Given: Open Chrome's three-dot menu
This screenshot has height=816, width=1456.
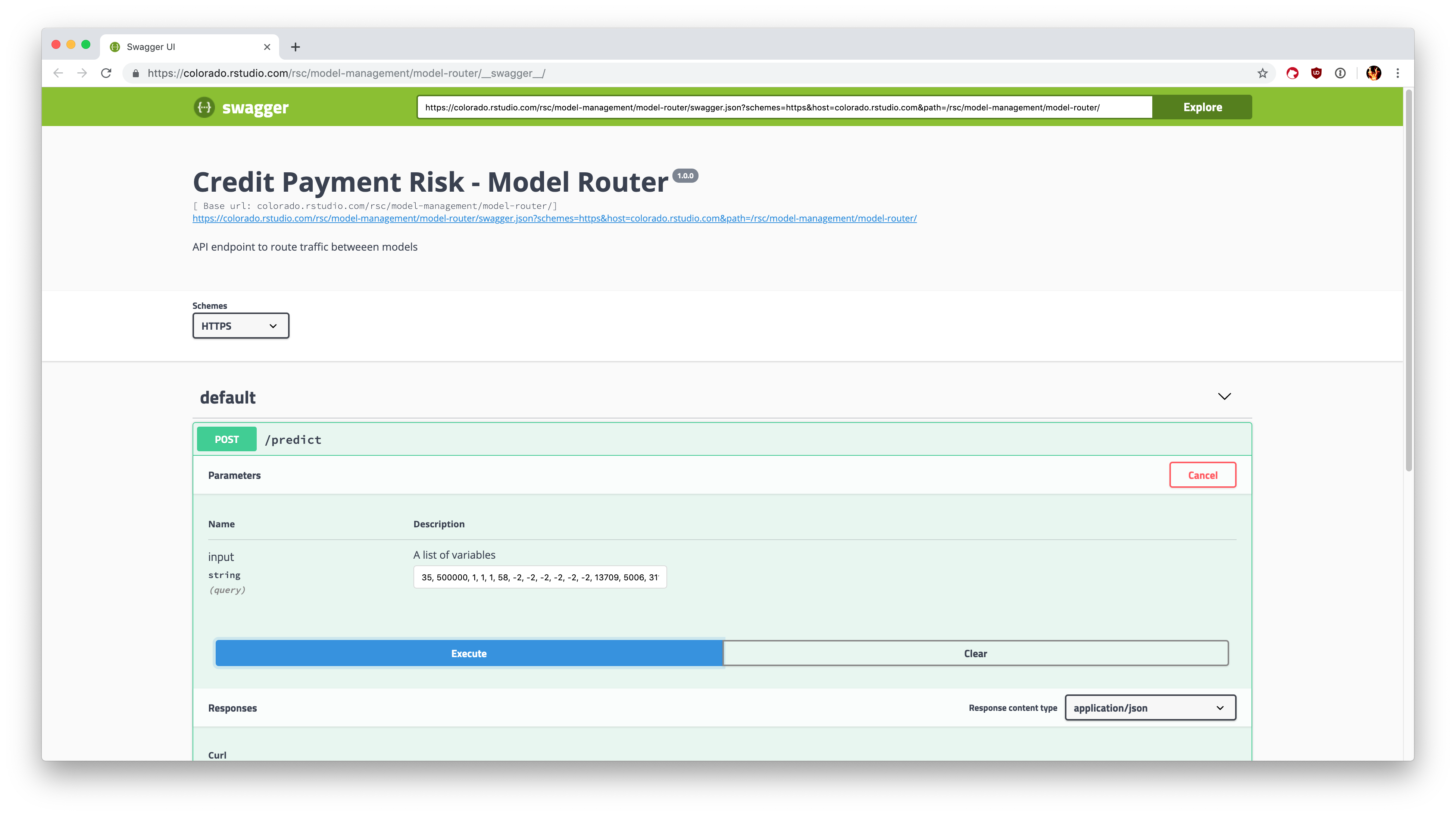Looking at the screenshot, I should click(1398, 73).
